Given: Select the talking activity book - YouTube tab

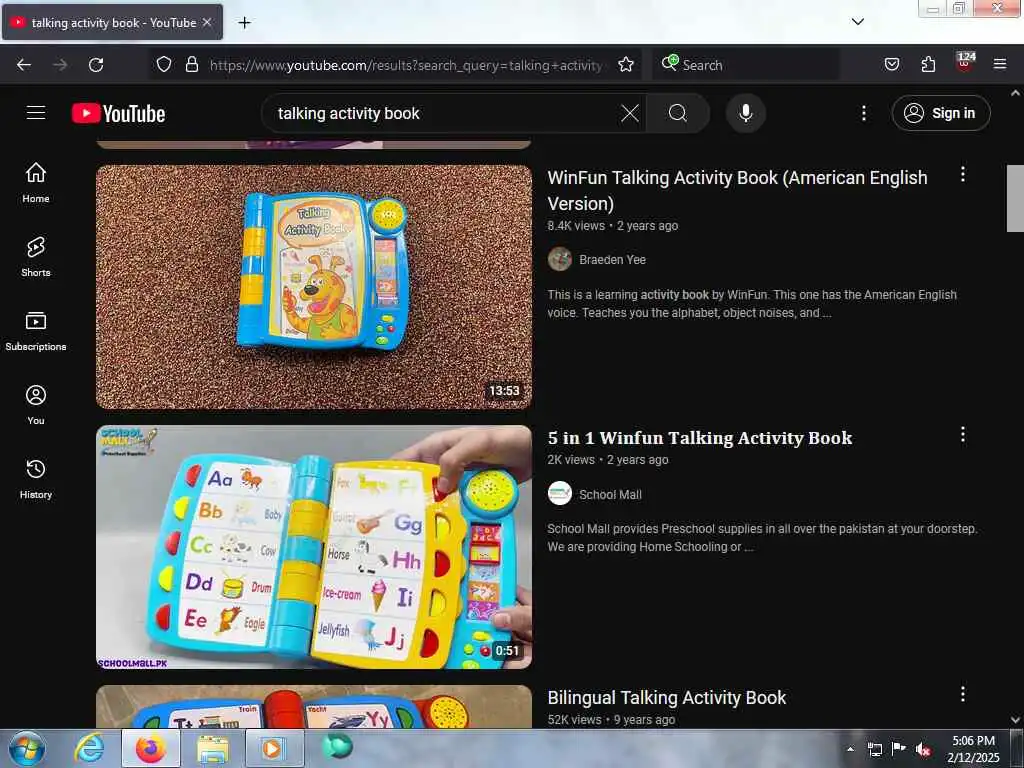Looking at the screenshot, I should pyautogui.click(x=113, y=23).
